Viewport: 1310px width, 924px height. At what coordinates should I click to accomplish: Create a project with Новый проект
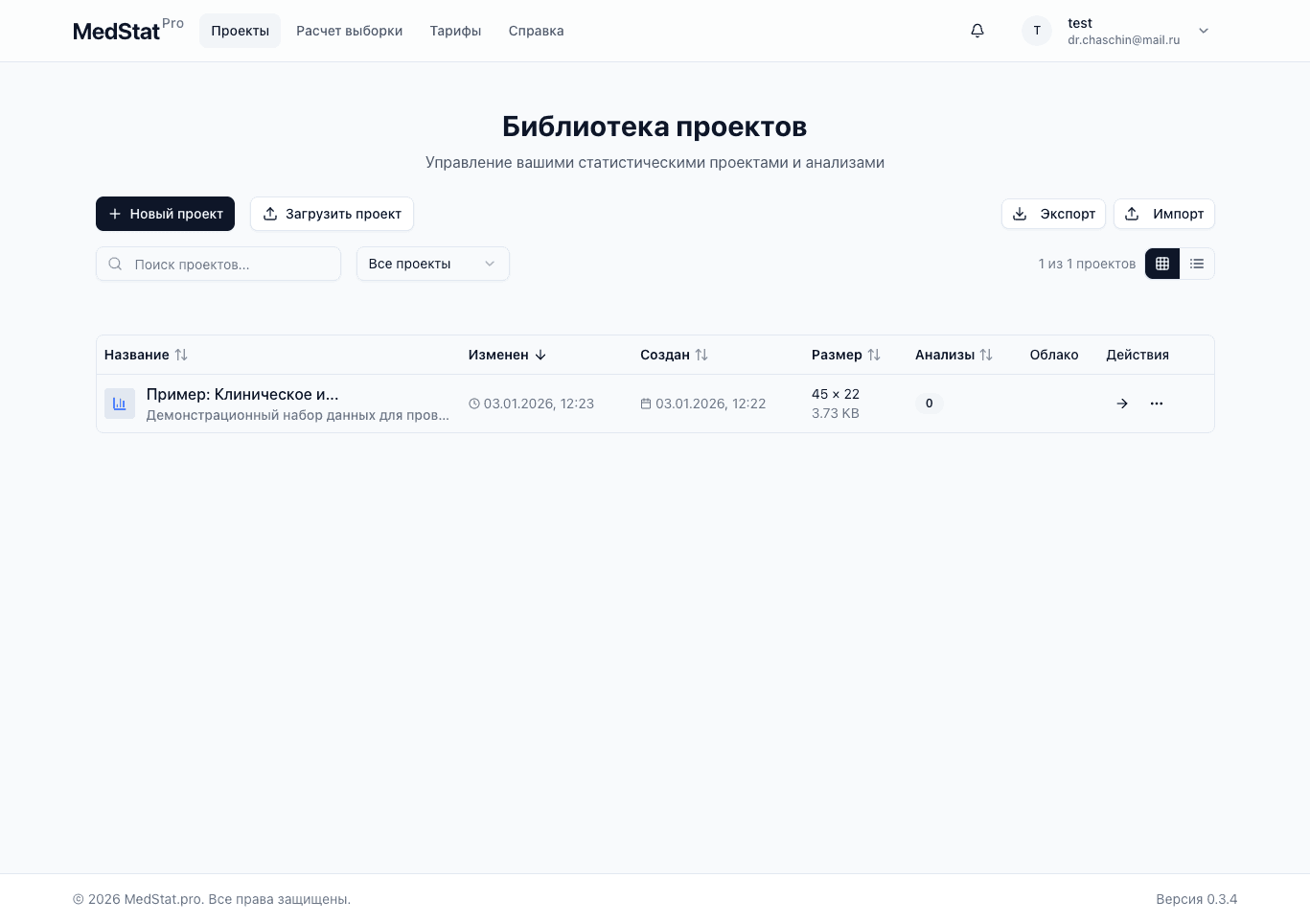coord(165,214)
